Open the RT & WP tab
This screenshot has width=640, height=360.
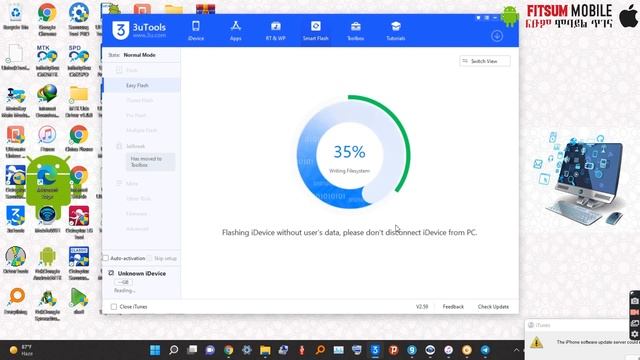276,31
